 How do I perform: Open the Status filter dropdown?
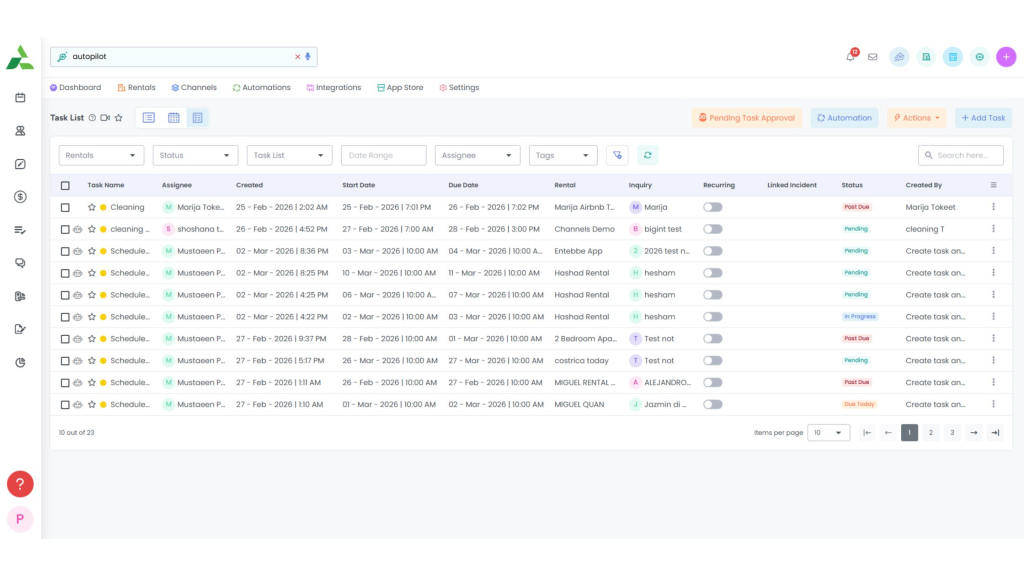(x=195, y=155)
